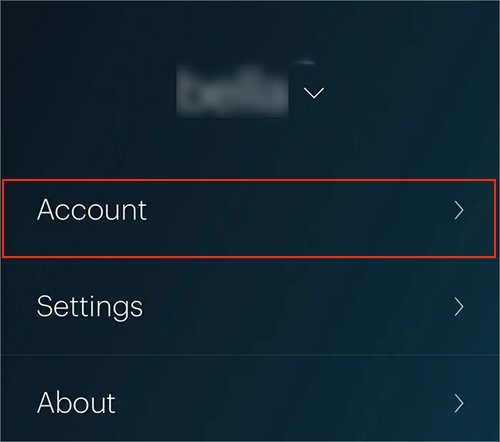Open profile dropdown beside blurred name

pyautogui.click(x=314, y=93)
